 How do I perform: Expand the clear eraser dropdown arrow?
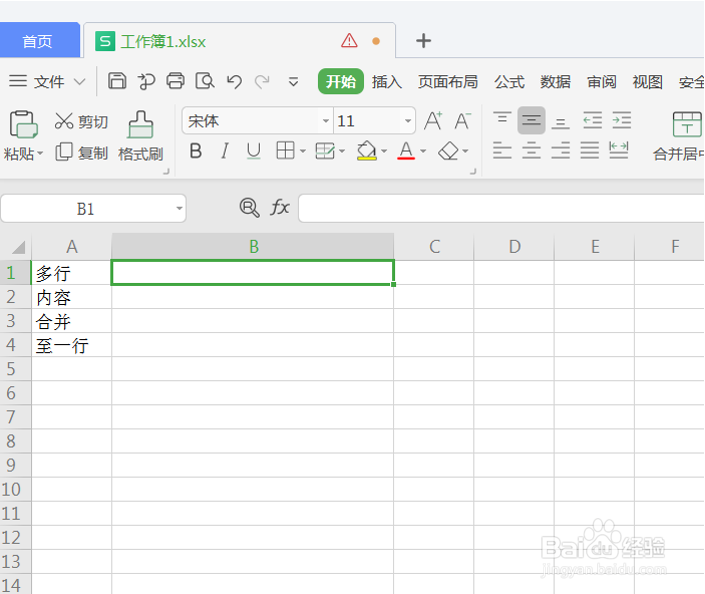(x=465, y=151)
